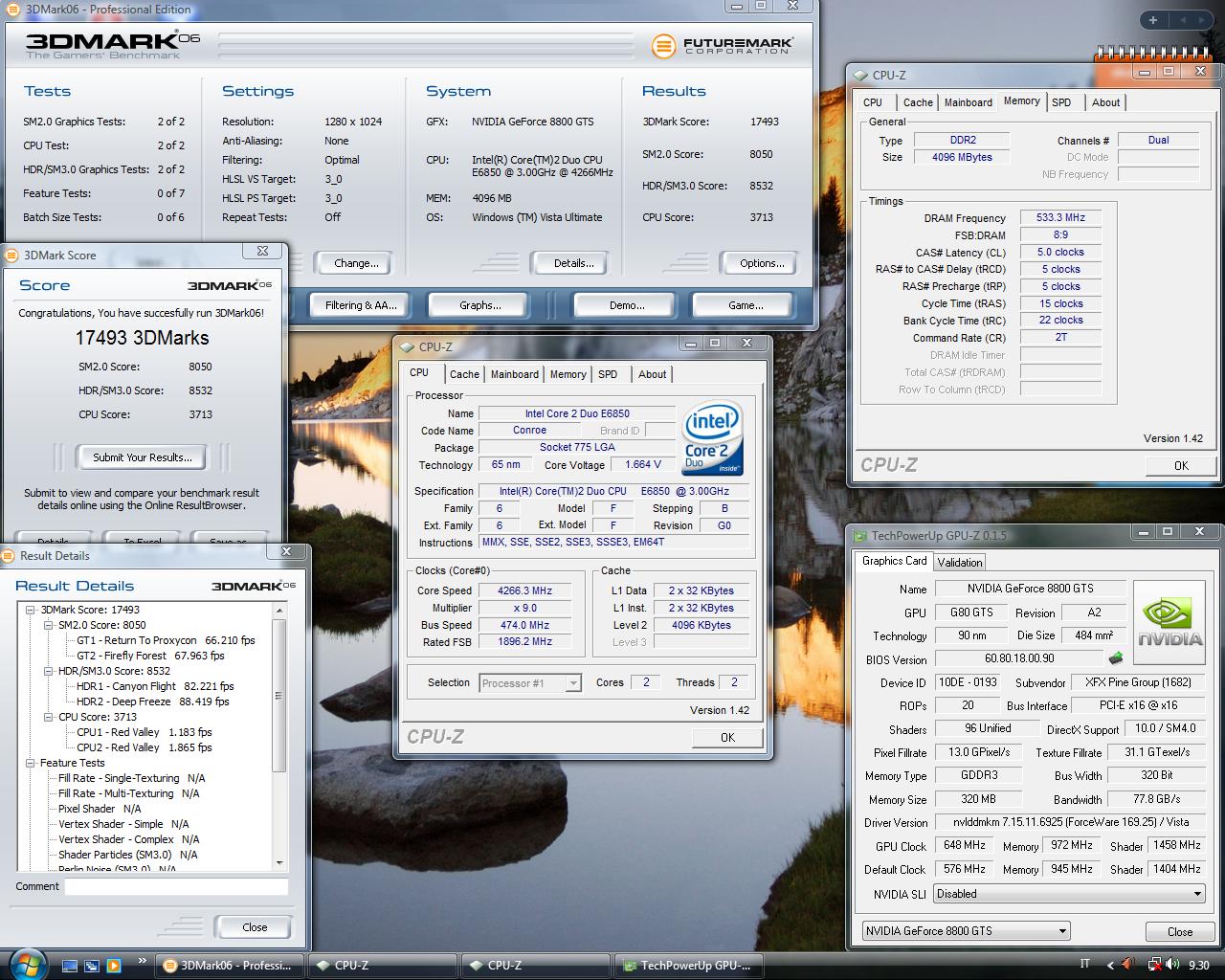Click the Intel Core 2 Duo logo
Viewport: 1225px width, 980px height.
point(713,439)
